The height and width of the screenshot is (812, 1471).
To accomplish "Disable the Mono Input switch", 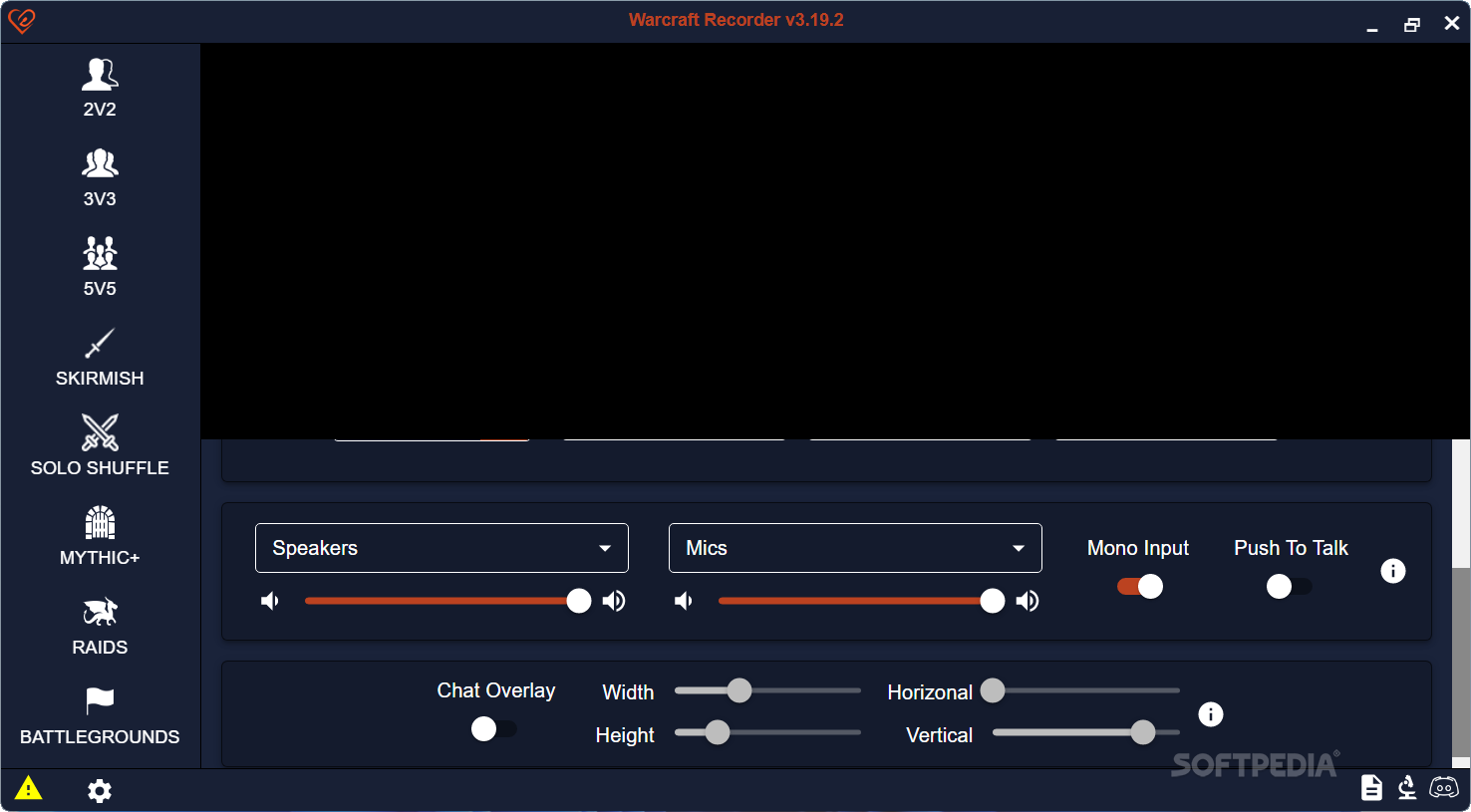I will click(1140, 587).
